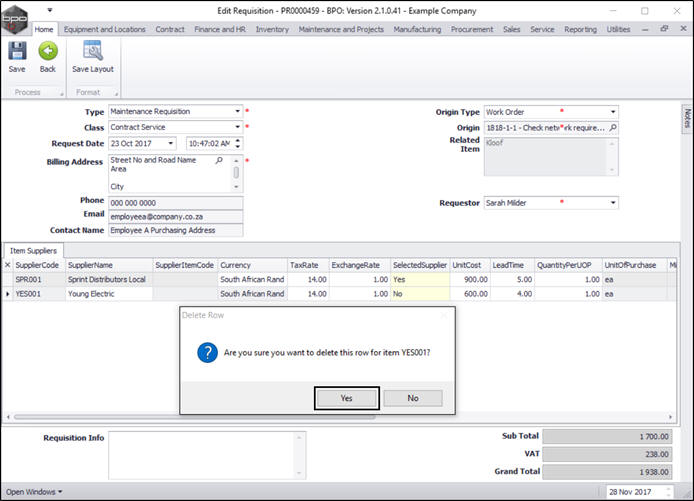The width and height of the screenshot is (694, 501).
Task: Click the grid corner X icon
Action: tap(8, 265)
